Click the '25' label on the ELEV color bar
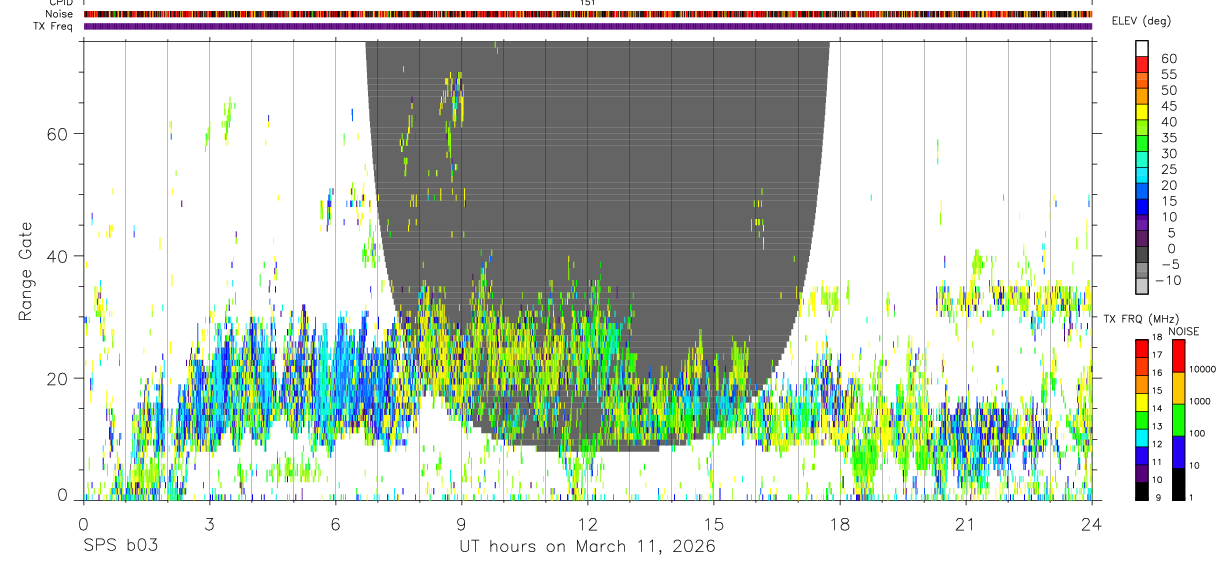 coord(1168,170)
